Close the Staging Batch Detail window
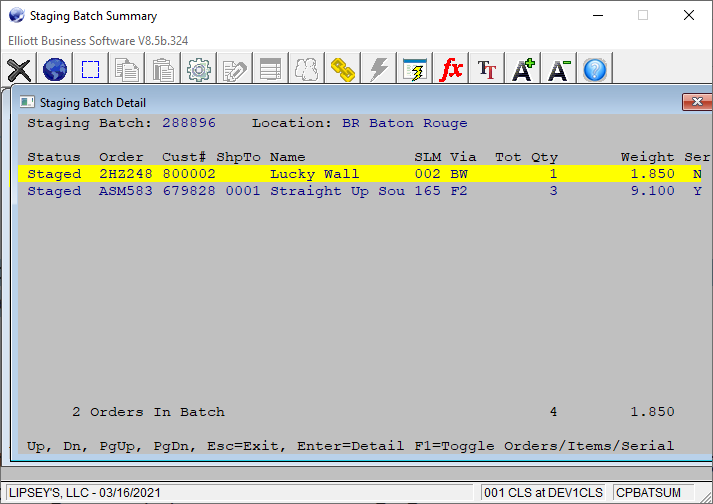This screenshot has height=504, width=713. tap(697, 101)
